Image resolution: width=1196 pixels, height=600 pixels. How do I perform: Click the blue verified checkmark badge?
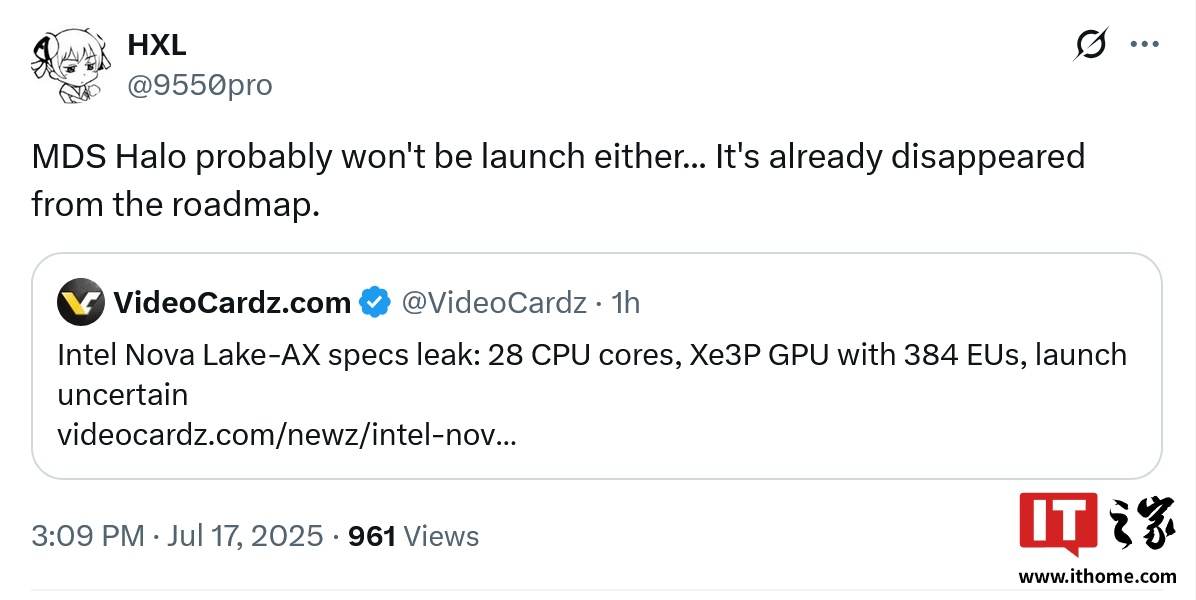click(x=375, y=302)
